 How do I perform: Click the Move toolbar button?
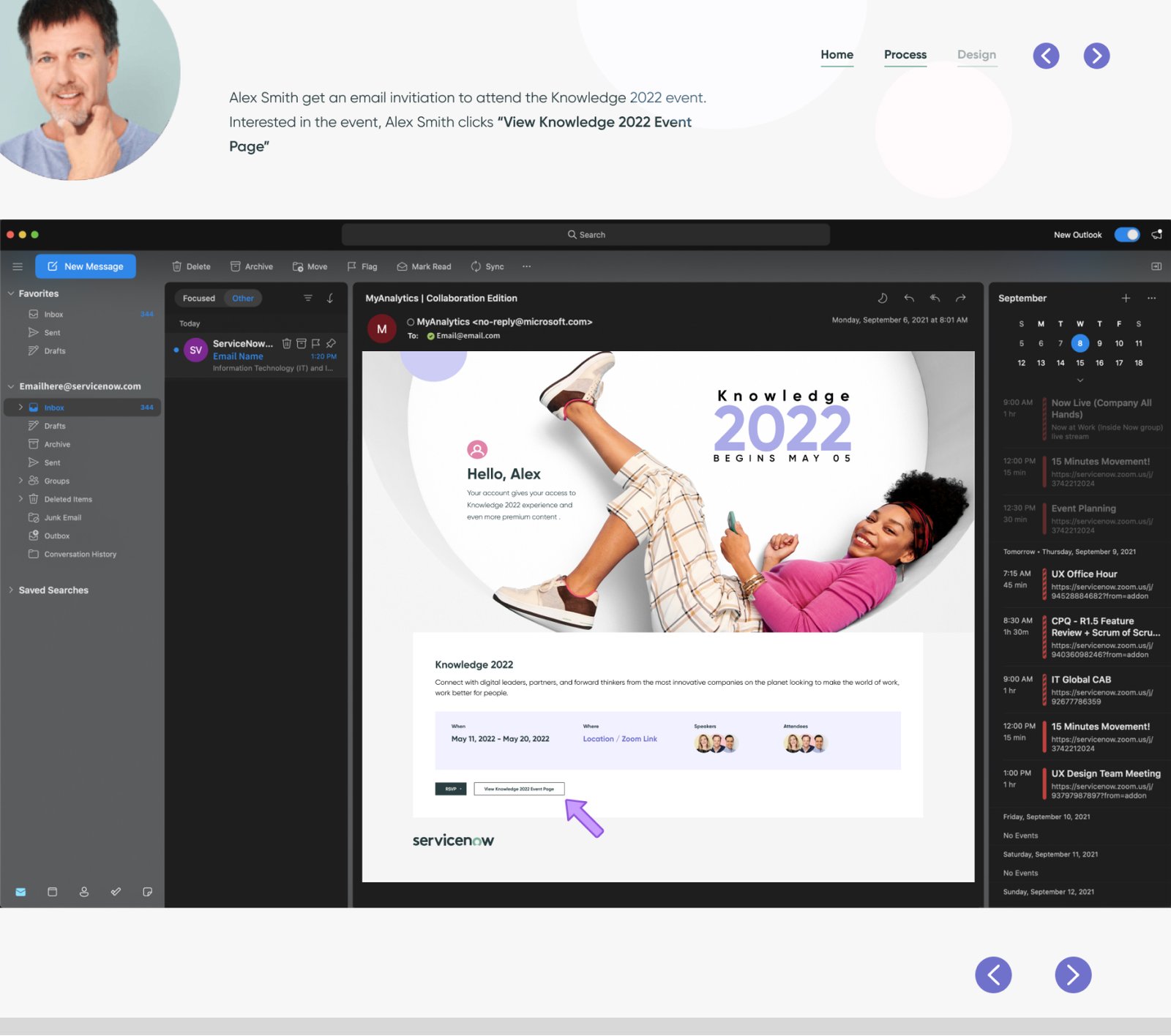pyautogui.click(x=310, y=266)
